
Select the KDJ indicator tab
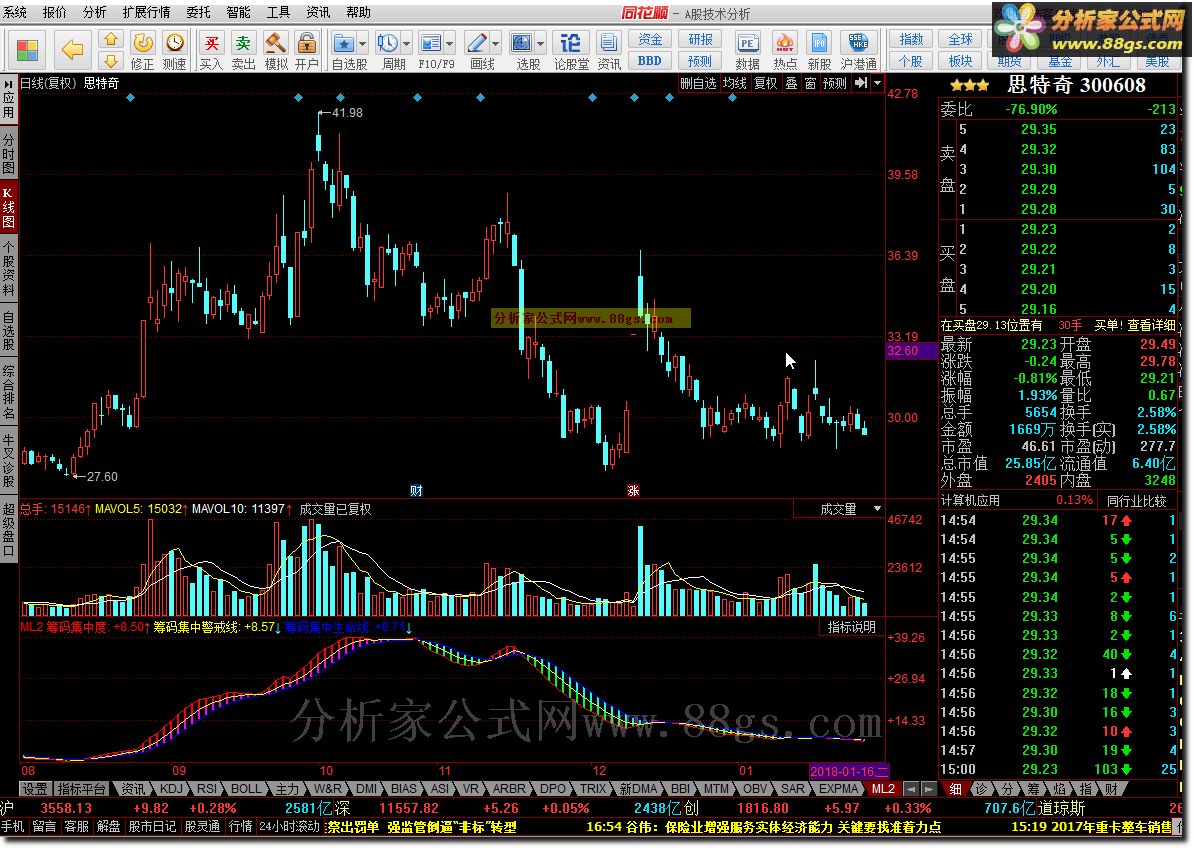tap(171, 789)
